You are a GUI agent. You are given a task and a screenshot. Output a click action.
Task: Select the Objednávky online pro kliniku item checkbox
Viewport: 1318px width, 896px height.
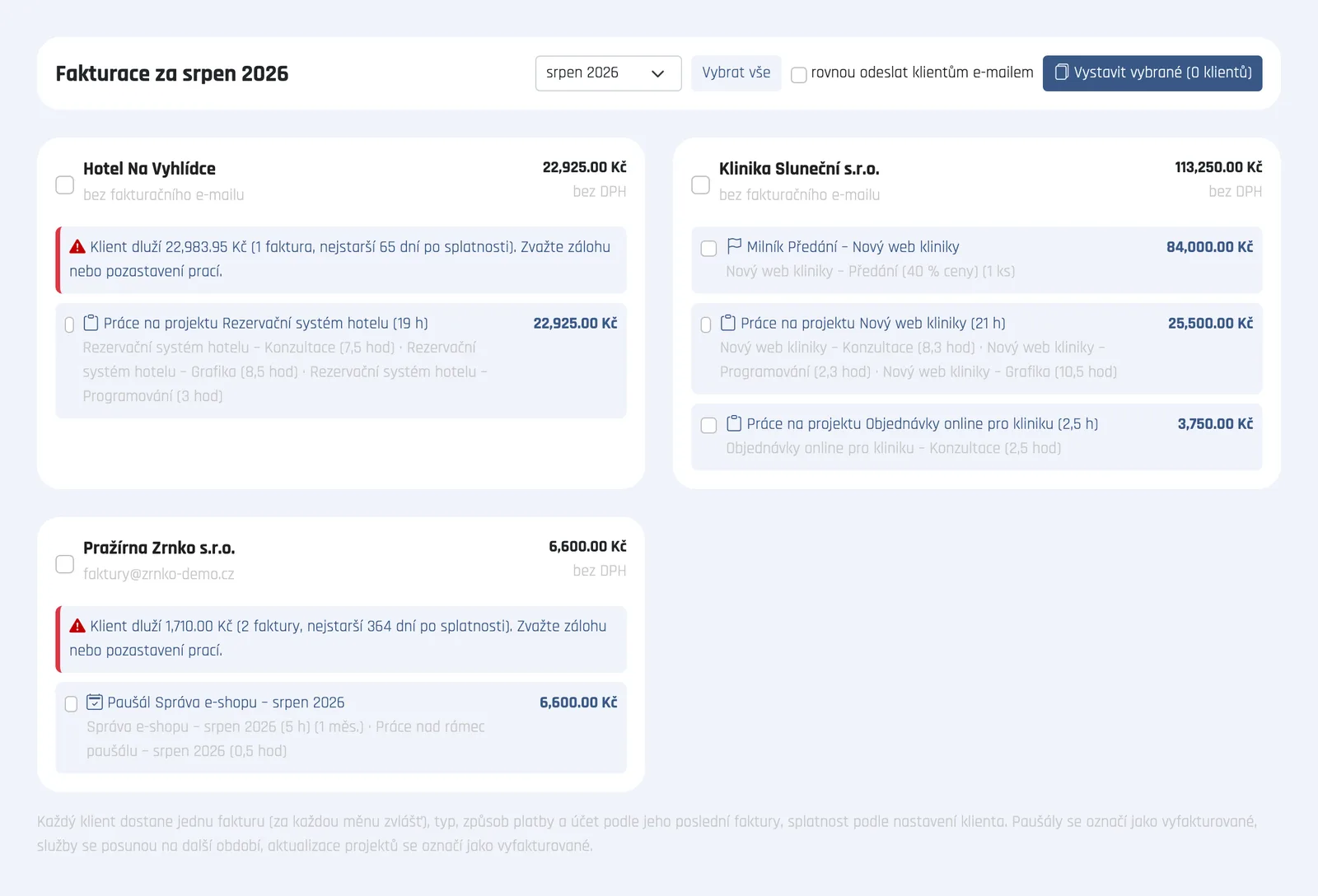pos(708,426)
